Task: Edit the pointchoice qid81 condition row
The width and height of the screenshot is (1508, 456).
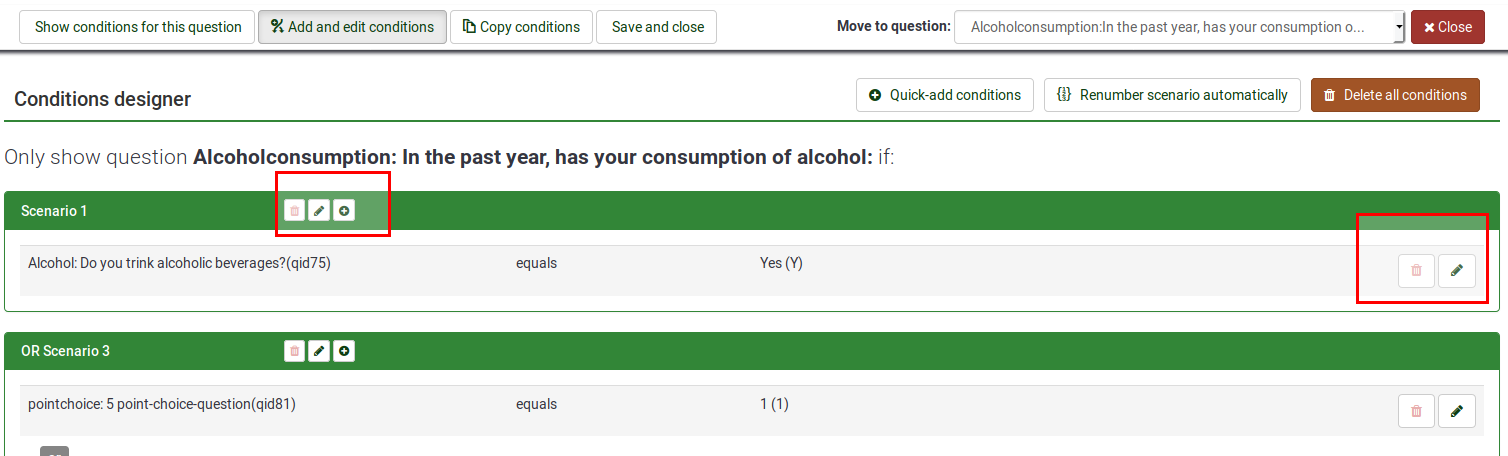Action: [1457, 410]
